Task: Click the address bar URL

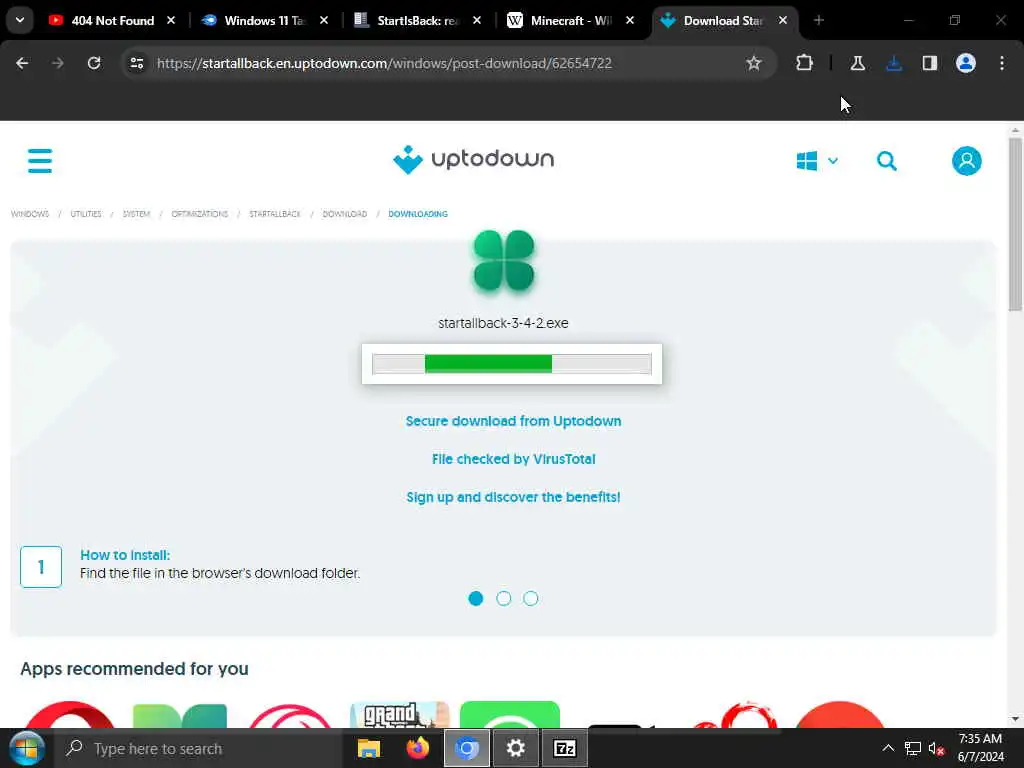Action: click(384, 63)
